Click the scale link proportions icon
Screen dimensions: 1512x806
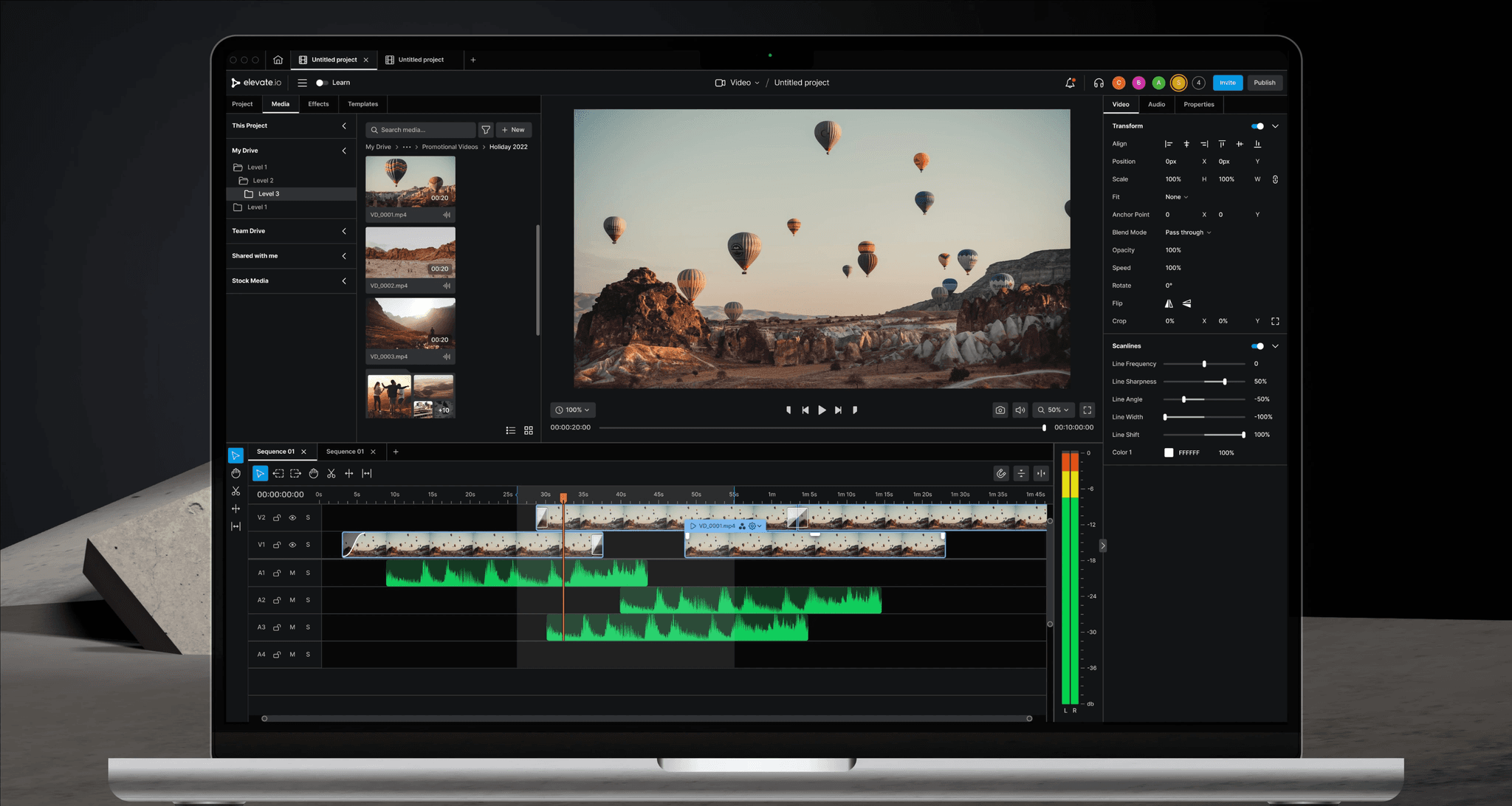tap(1275, 179)
